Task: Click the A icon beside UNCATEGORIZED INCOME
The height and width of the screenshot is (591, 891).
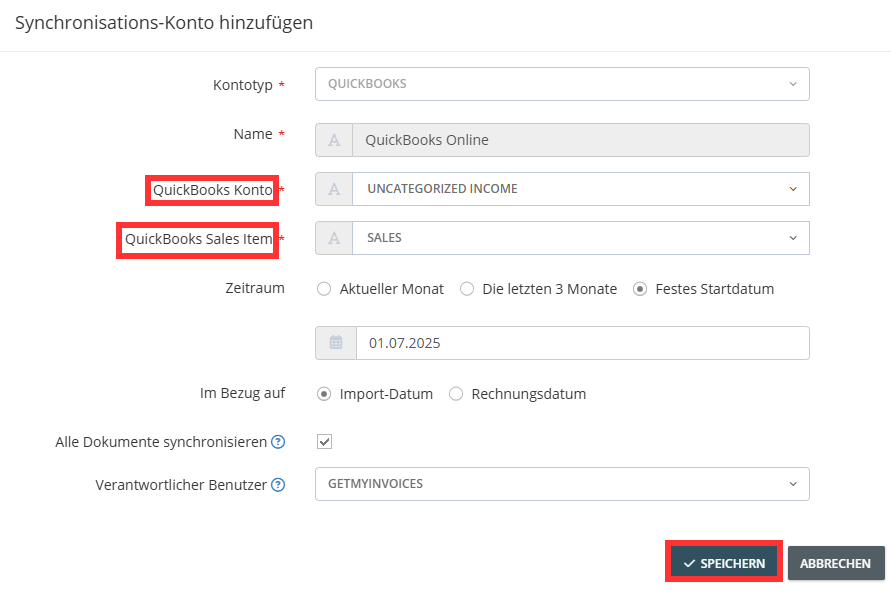Action: (334, 189)
